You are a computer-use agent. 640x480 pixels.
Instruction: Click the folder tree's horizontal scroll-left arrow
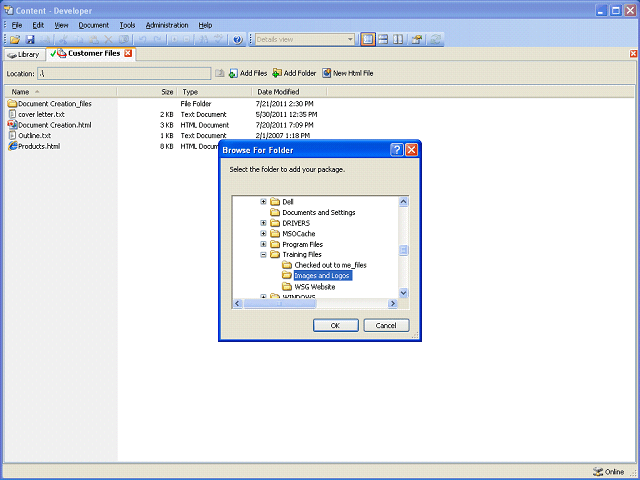(x=238, y=303)
